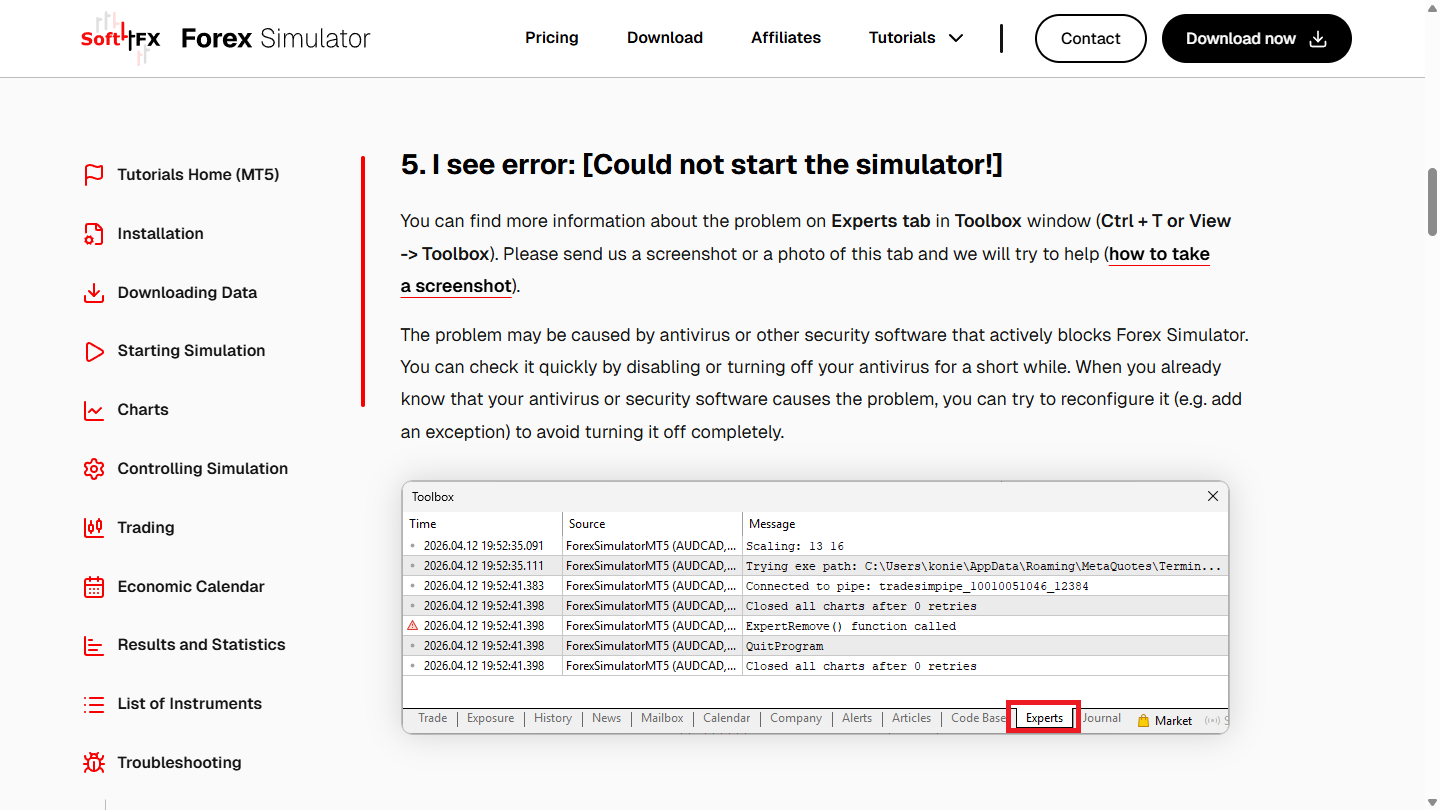Screen dimensions: 1440x810
Task: Open the Installation tutorial link
Action: [x=161, y=234]
